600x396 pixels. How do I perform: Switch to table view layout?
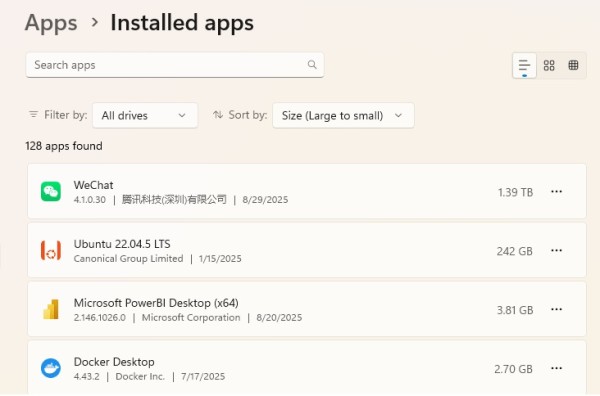(x=573, y=65)
